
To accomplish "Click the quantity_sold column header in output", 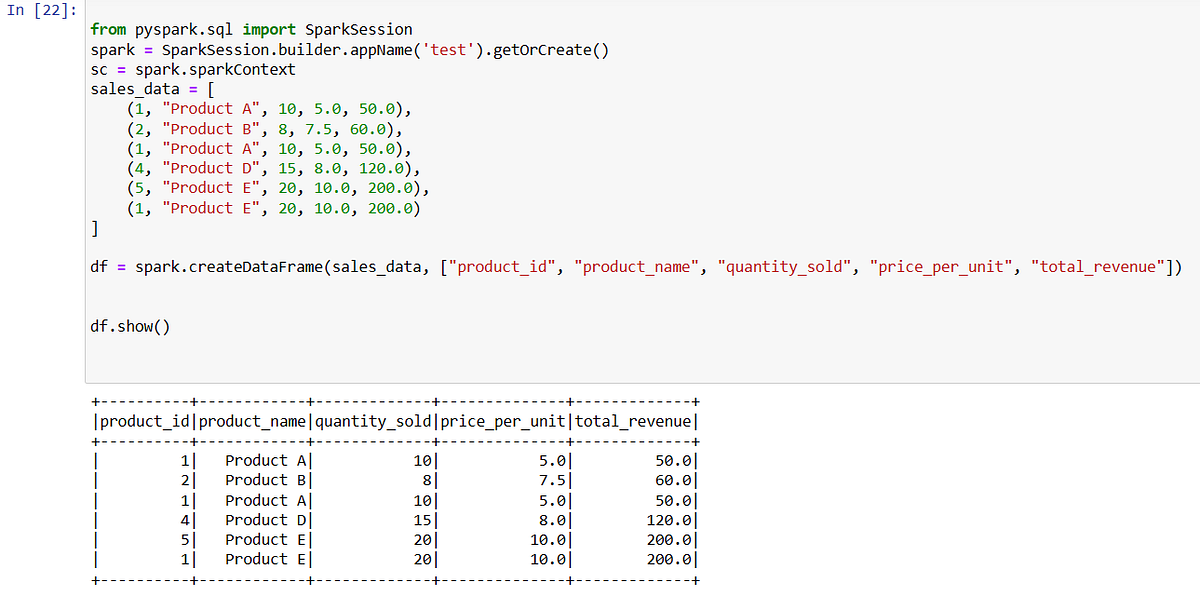I will click(373, 420).
